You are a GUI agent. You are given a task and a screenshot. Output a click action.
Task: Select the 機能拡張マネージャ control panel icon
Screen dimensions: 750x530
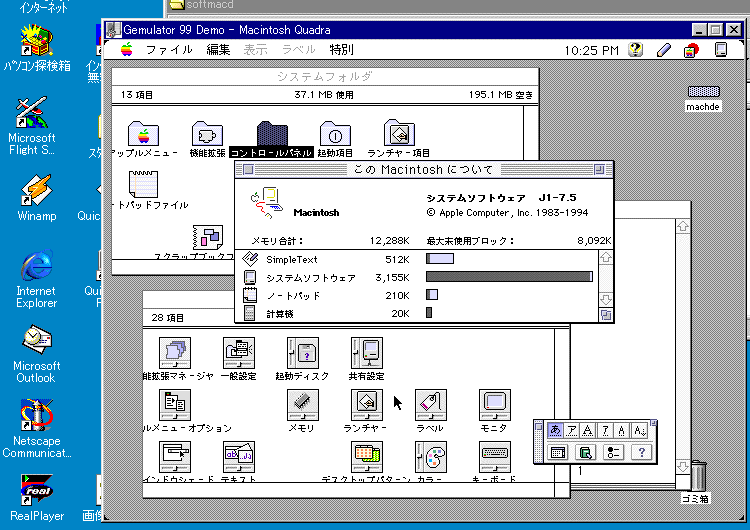pos(175,353)
